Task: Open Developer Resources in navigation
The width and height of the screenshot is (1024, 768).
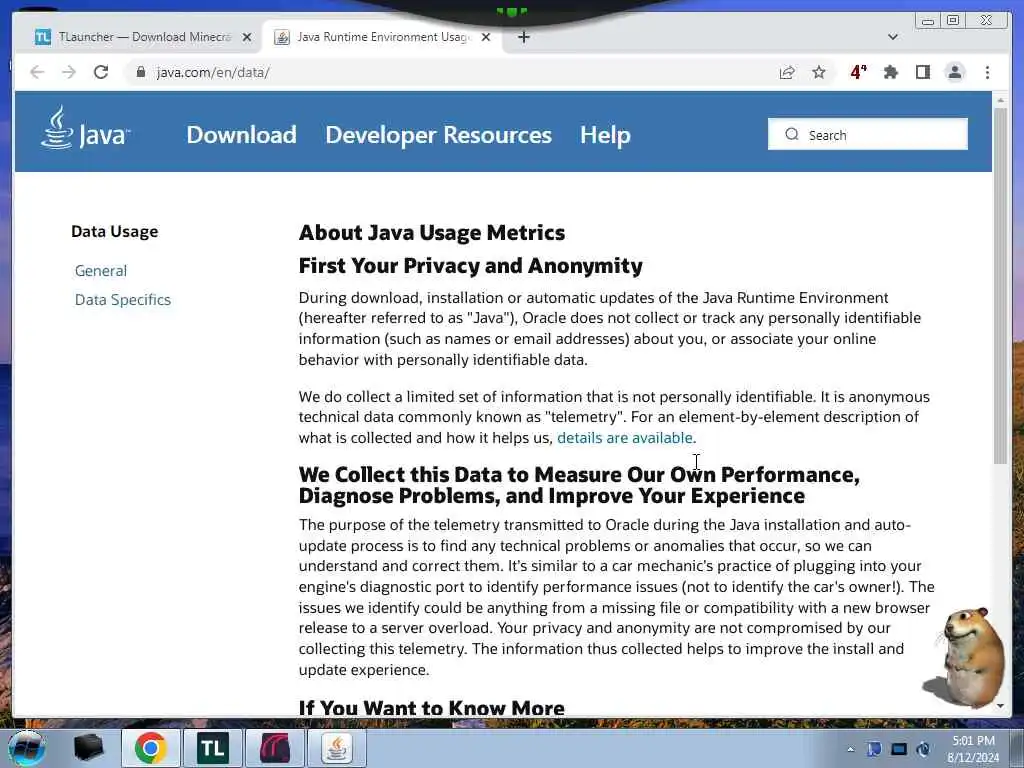Action: (x=438, y=135)
